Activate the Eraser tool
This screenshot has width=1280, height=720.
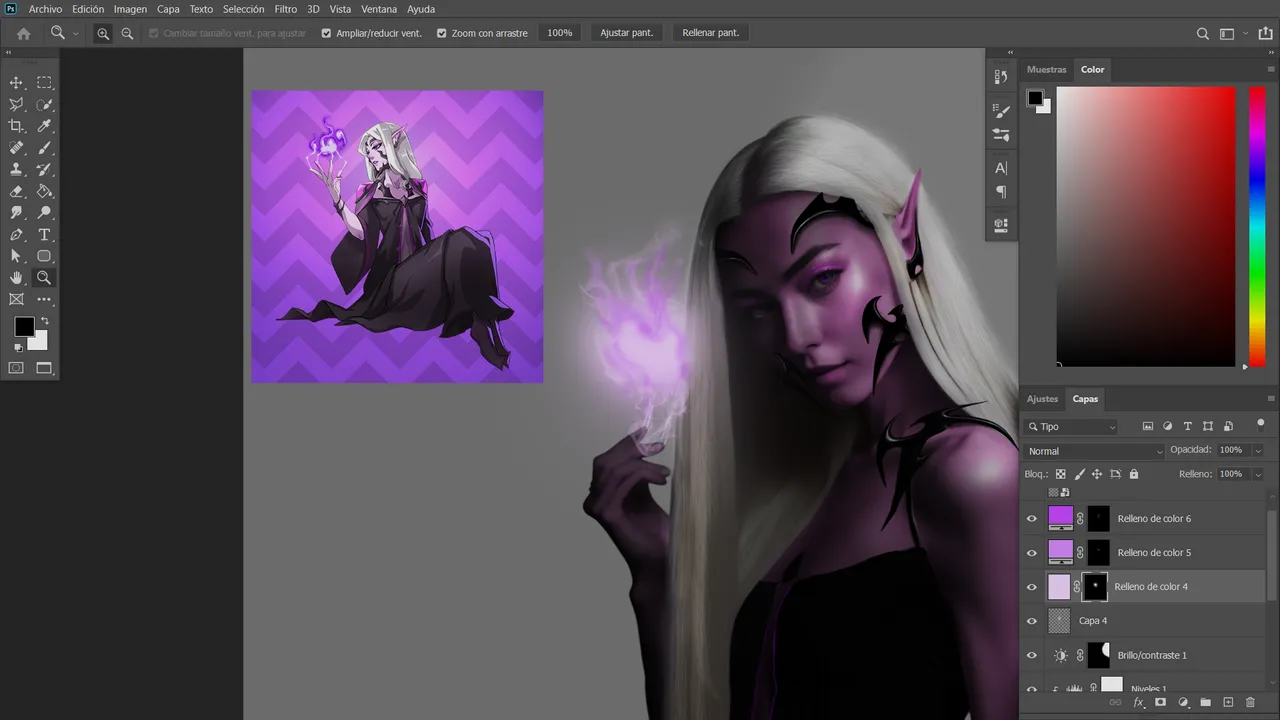[x=16, y=191]
